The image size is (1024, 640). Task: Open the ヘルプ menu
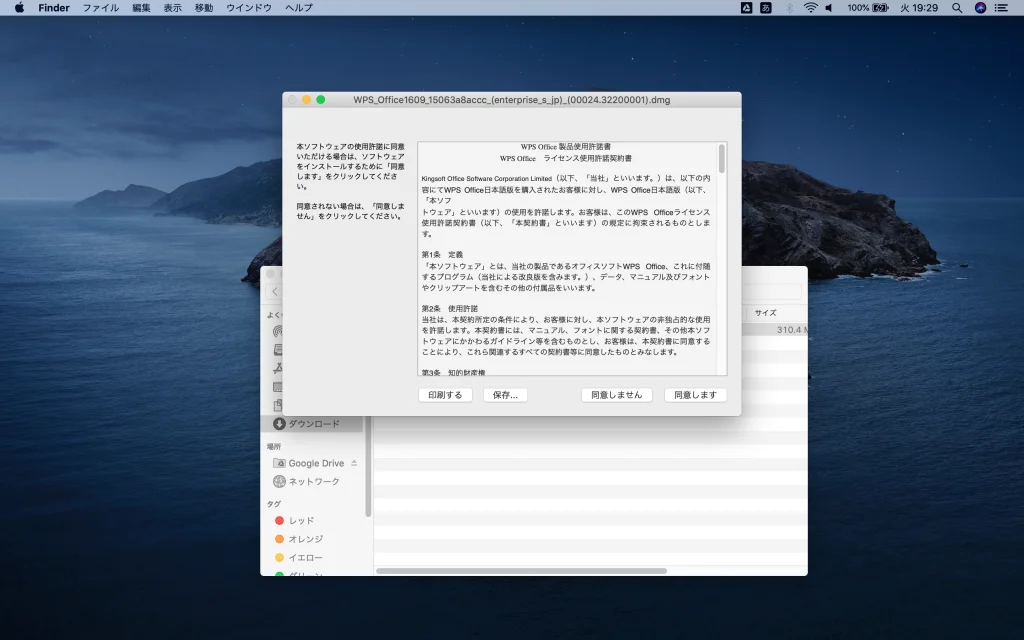299,8
